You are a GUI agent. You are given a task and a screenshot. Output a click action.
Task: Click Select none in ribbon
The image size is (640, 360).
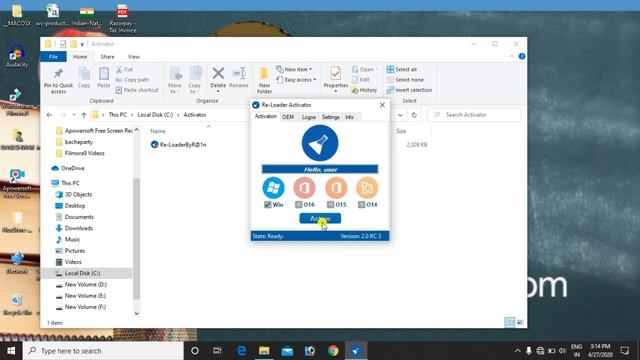[x=405, y=80]
